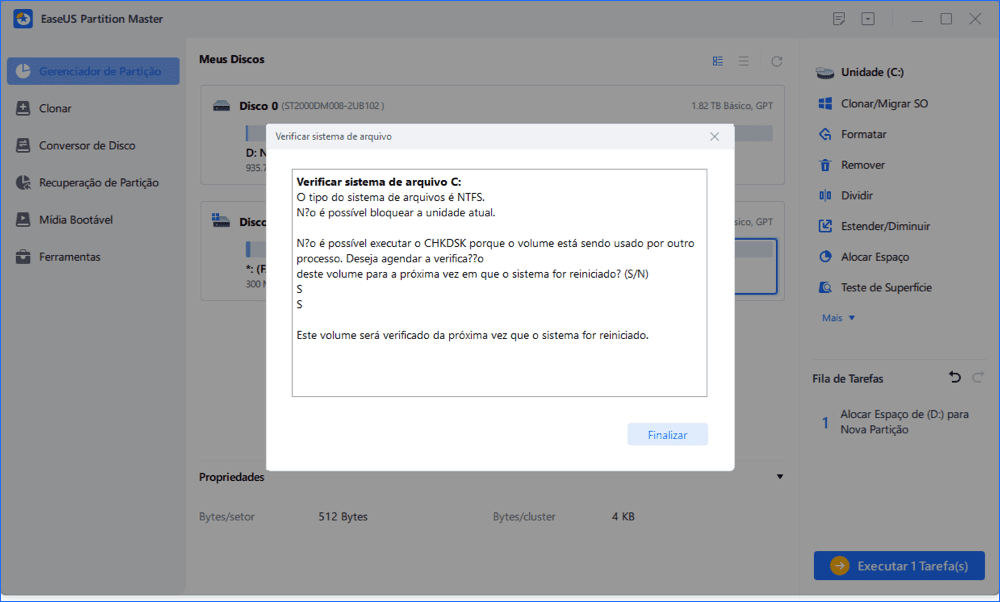
Task: Click the Ferramentas toolbox icon
Action: pyautogui.click(x=23, y=257)
